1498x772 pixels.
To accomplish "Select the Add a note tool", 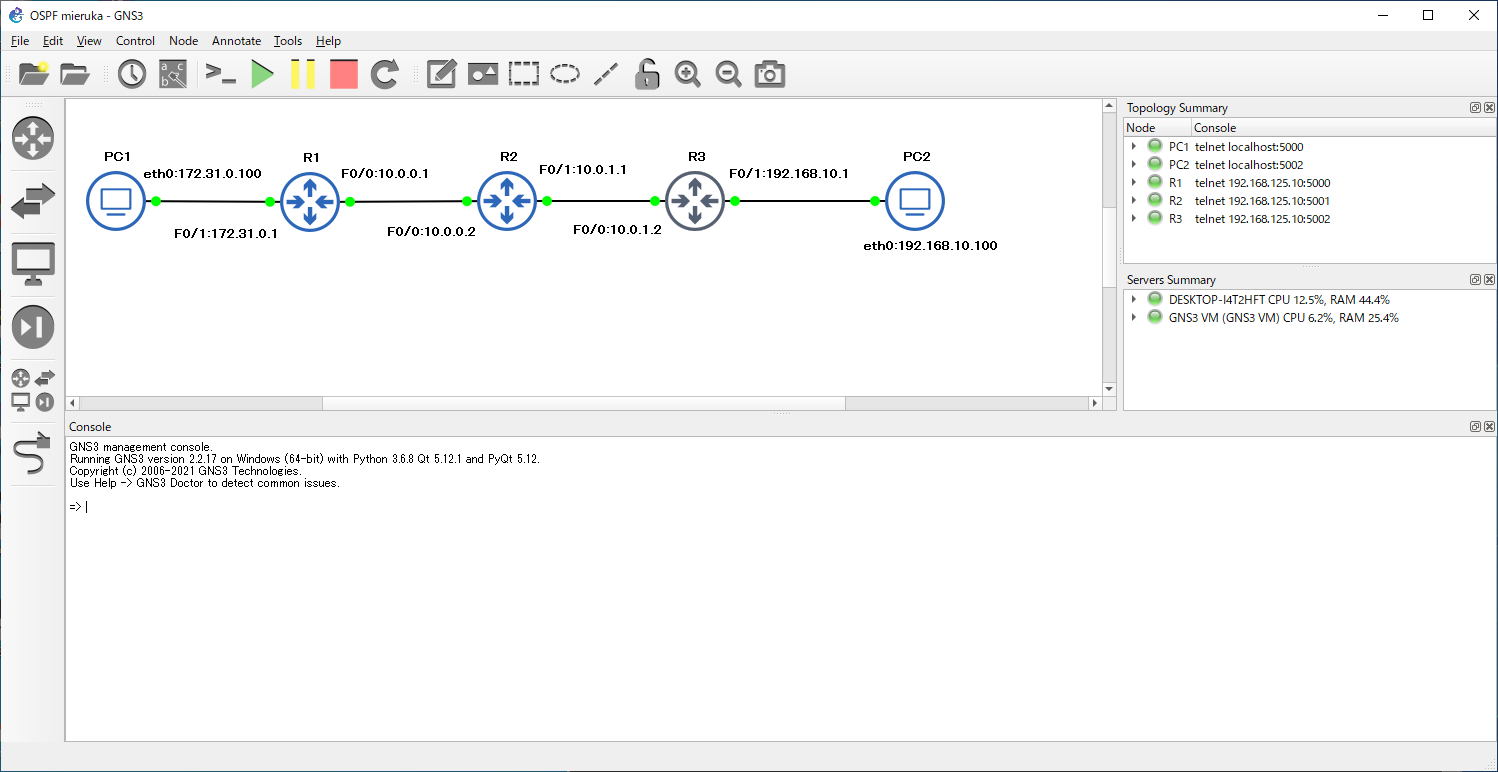I will click(441, 74).
